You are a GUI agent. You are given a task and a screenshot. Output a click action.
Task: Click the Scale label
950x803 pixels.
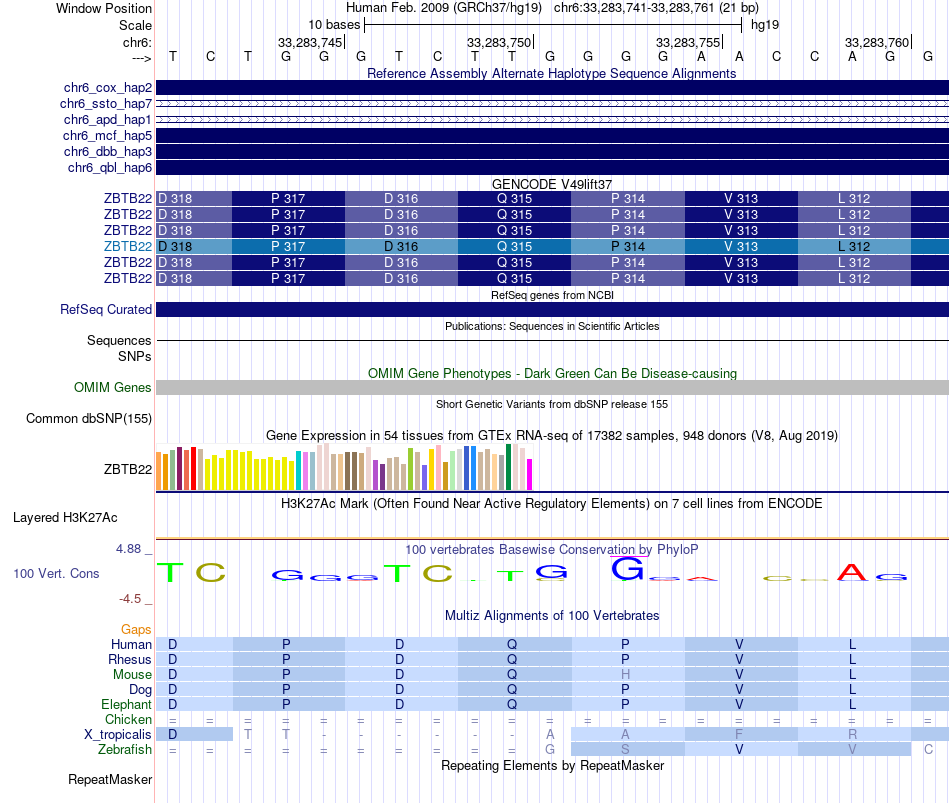[135, 25]
